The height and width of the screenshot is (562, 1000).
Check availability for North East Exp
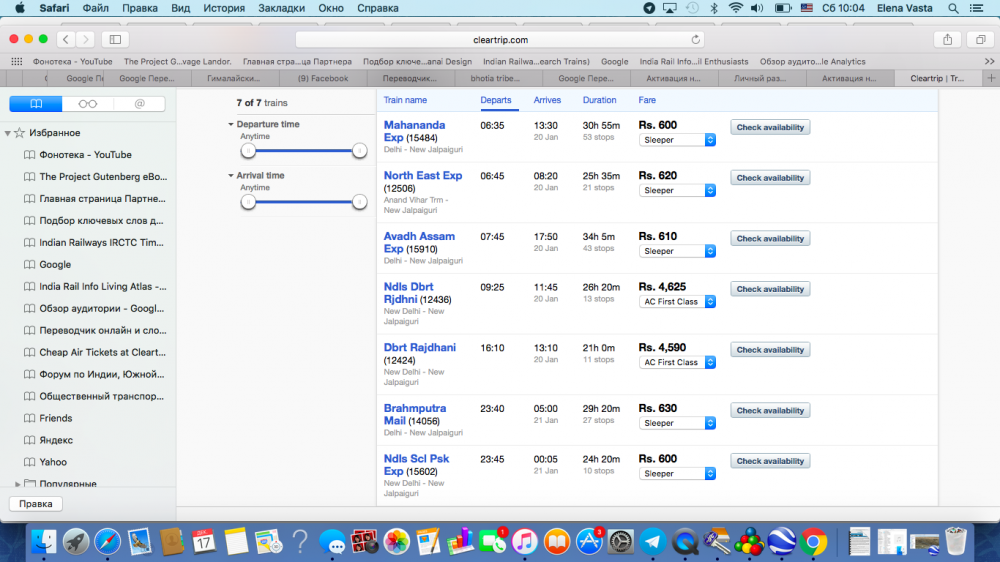coord(769,178)
